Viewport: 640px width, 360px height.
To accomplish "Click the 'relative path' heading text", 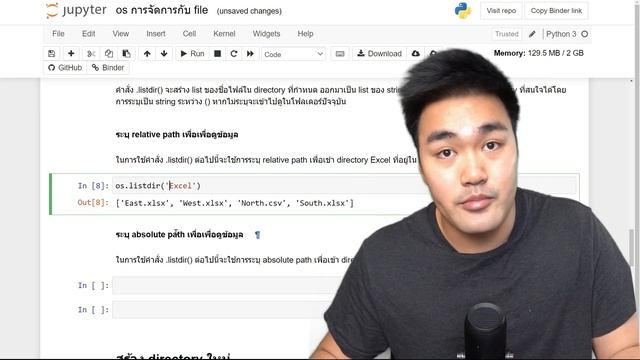I will [177, 134].
